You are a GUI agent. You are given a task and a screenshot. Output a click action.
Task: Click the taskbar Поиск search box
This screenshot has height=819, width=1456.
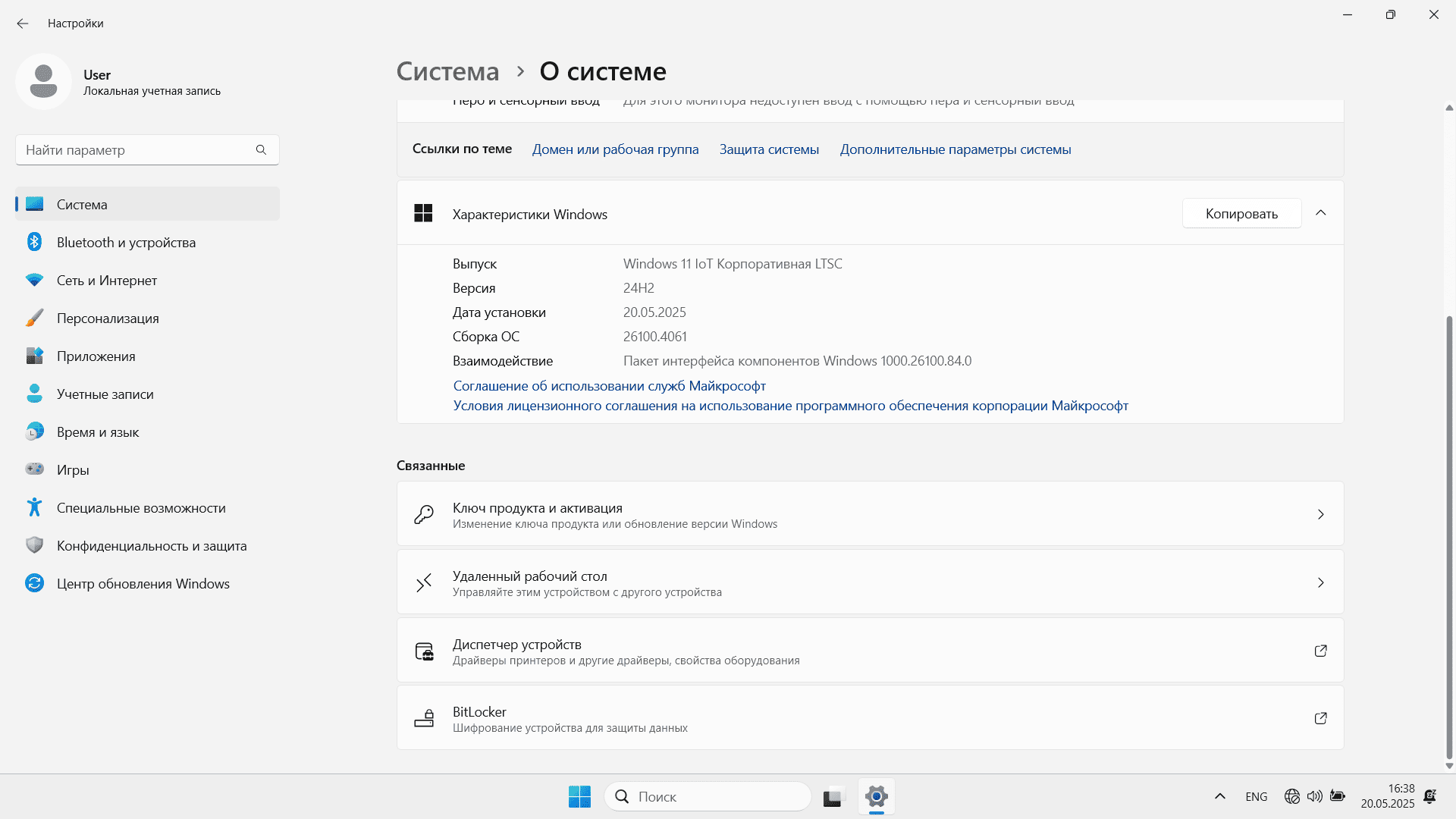[708, 796]
